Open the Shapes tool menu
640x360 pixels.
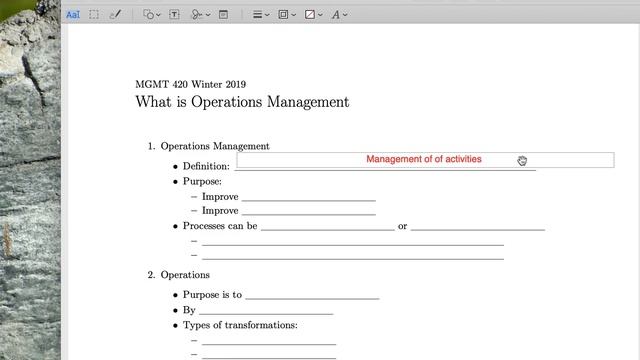click(151, 15)
